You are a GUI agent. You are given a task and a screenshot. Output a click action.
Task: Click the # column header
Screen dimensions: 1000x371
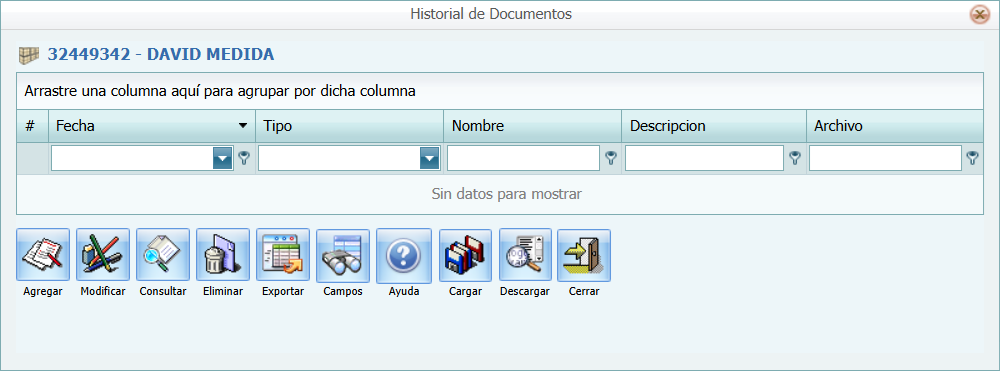tap(33, 126)
